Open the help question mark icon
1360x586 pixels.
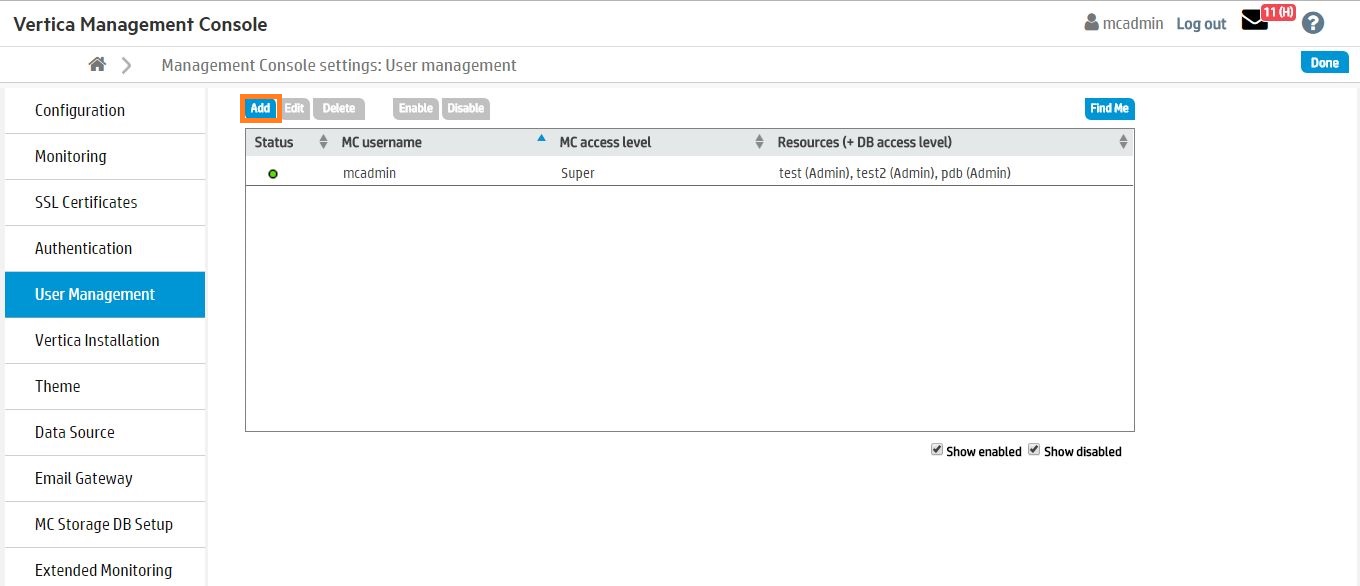[x=1313, y=23]
